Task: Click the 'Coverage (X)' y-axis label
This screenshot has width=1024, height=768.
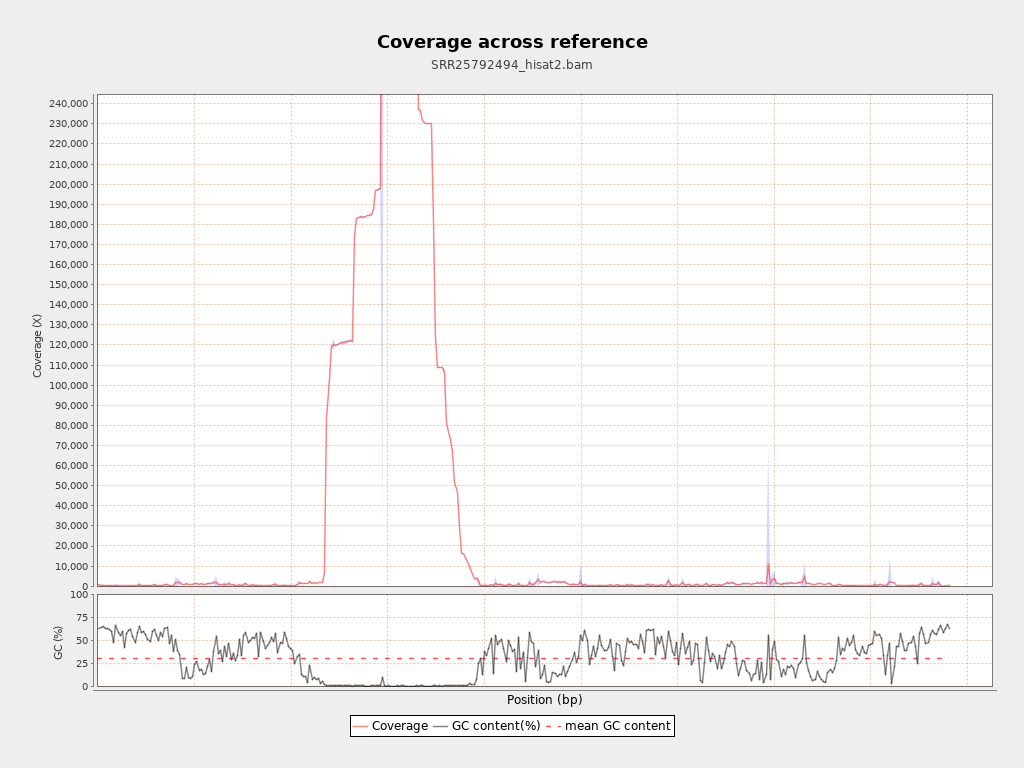Action: click(38, 345)
